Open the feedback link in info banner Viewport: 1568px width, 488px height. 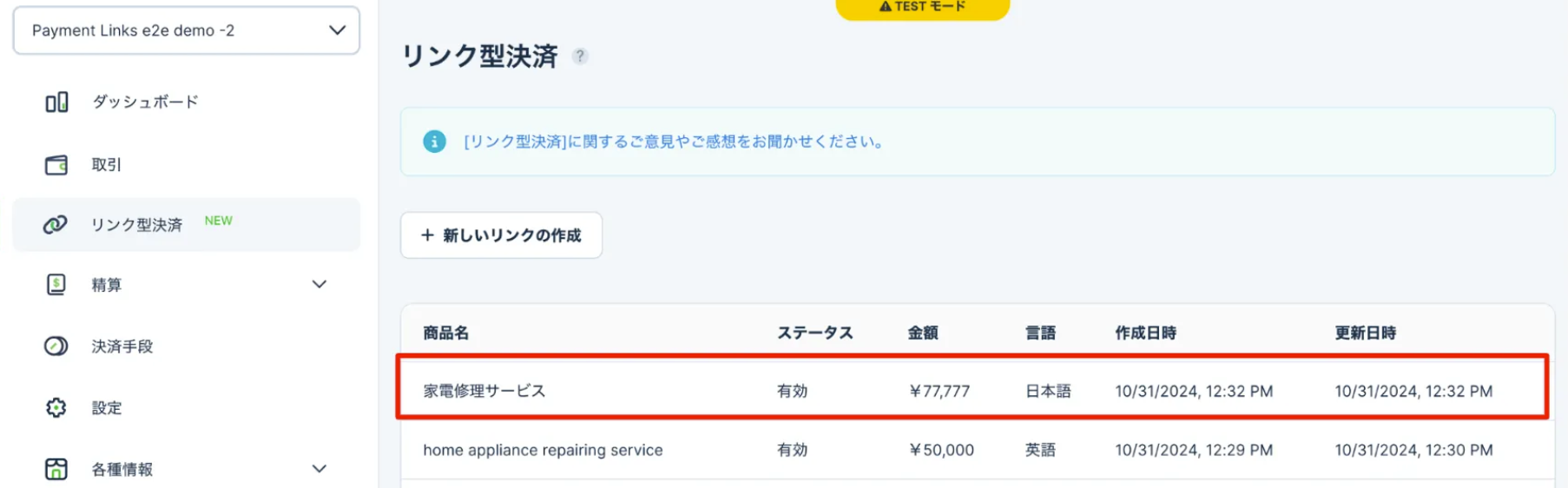(x=674, y=142)
